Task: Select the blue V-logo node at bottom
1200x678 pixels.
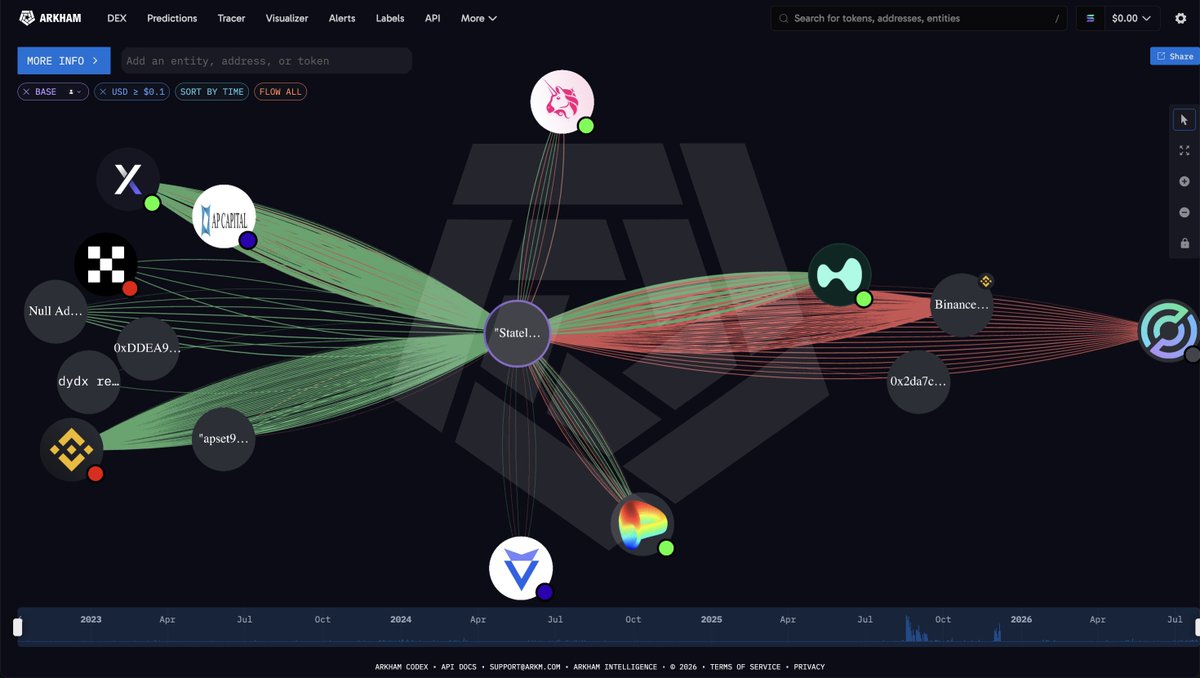Action: click(x=521, y=568)
